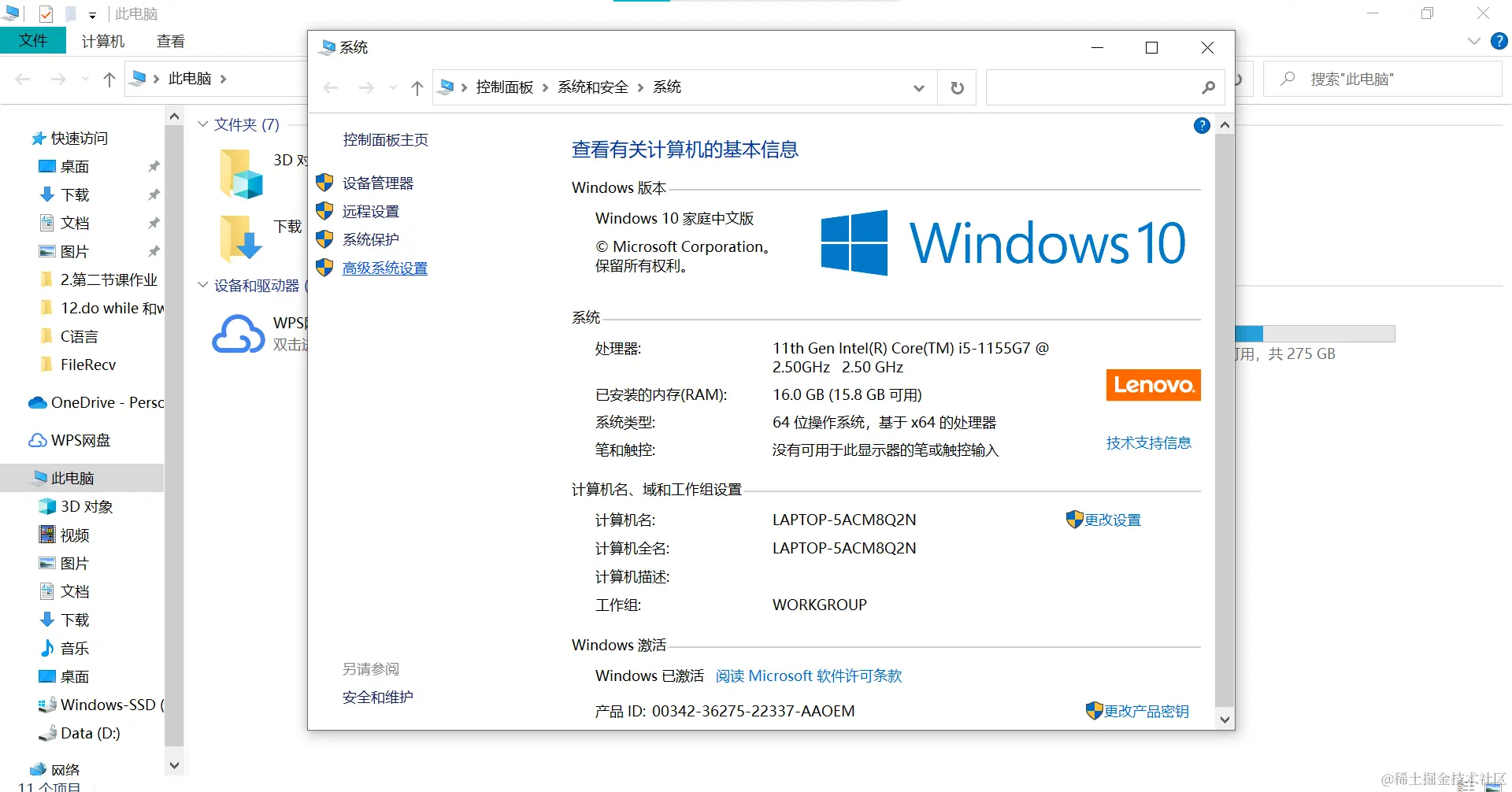Image resolution: width=1512 pixels, height=792 pixels.
Task: Select quick access 下载 in navigation pane
Action: [x=75, y=195]
